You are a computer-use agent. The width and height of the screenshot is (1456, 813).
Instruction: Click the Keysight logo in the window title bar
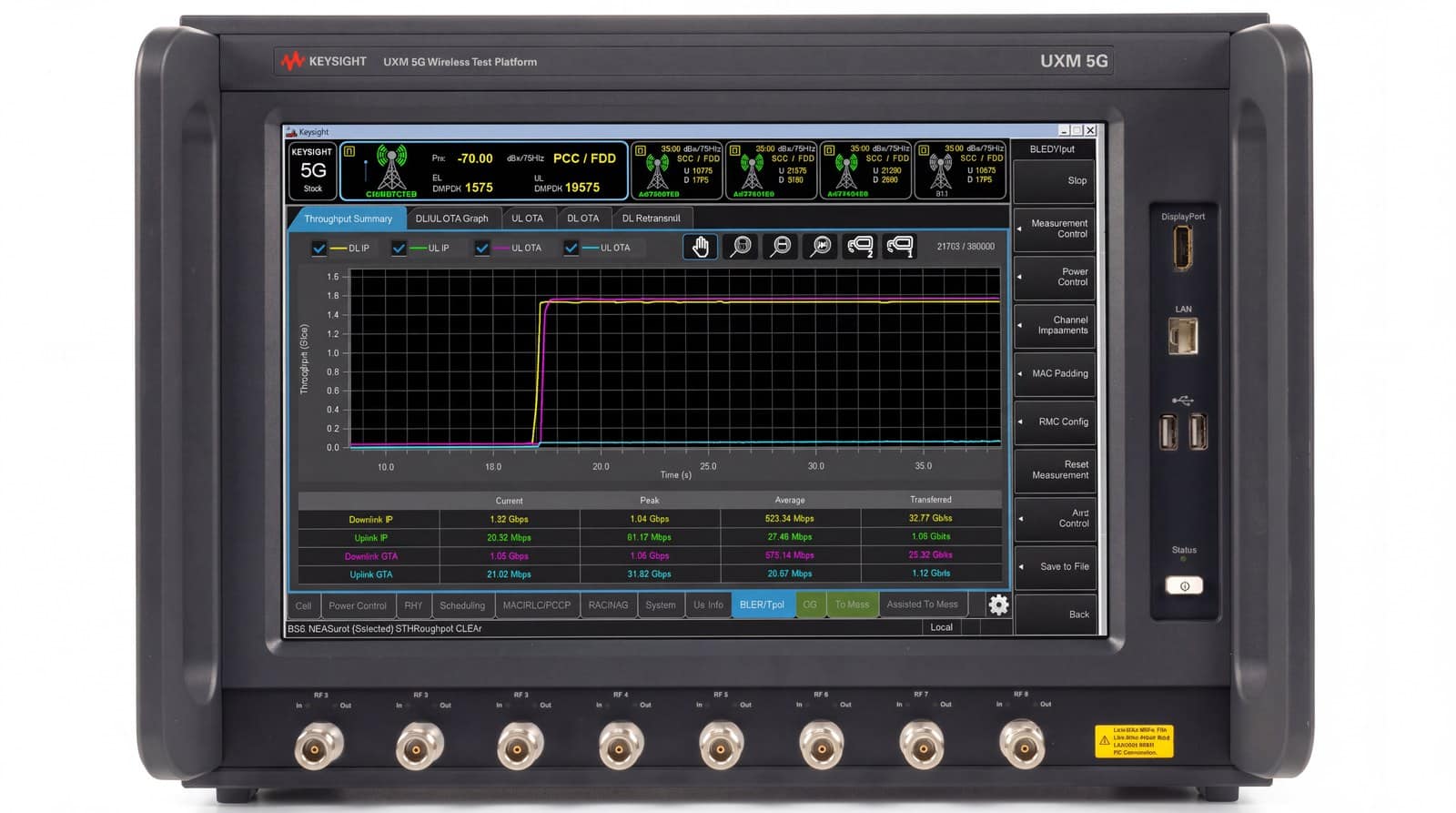[291, 132]
